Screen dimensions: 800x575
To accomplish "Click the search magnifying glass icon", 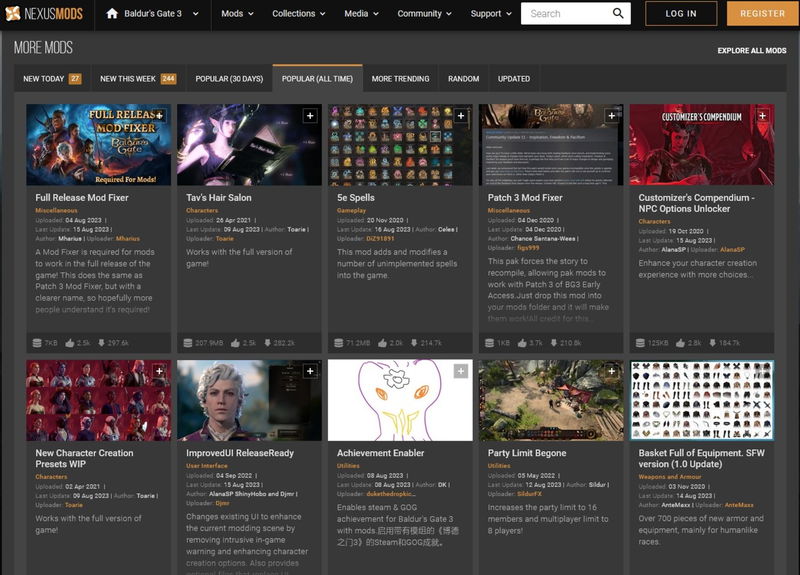I will click(x=618, y=14).
